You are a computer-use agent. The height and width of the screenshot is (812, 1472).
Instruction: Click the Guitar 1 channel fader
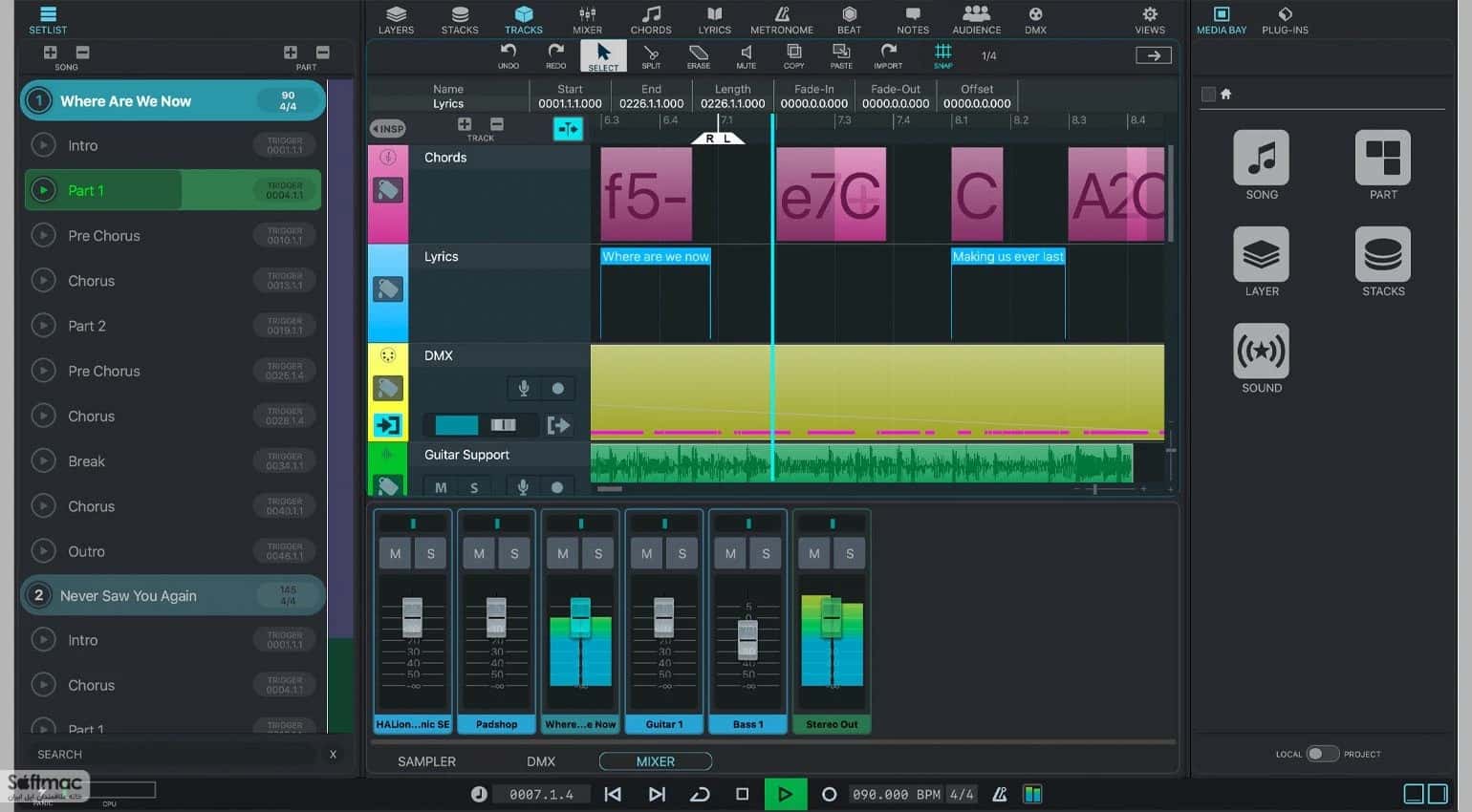click(663, 616)
